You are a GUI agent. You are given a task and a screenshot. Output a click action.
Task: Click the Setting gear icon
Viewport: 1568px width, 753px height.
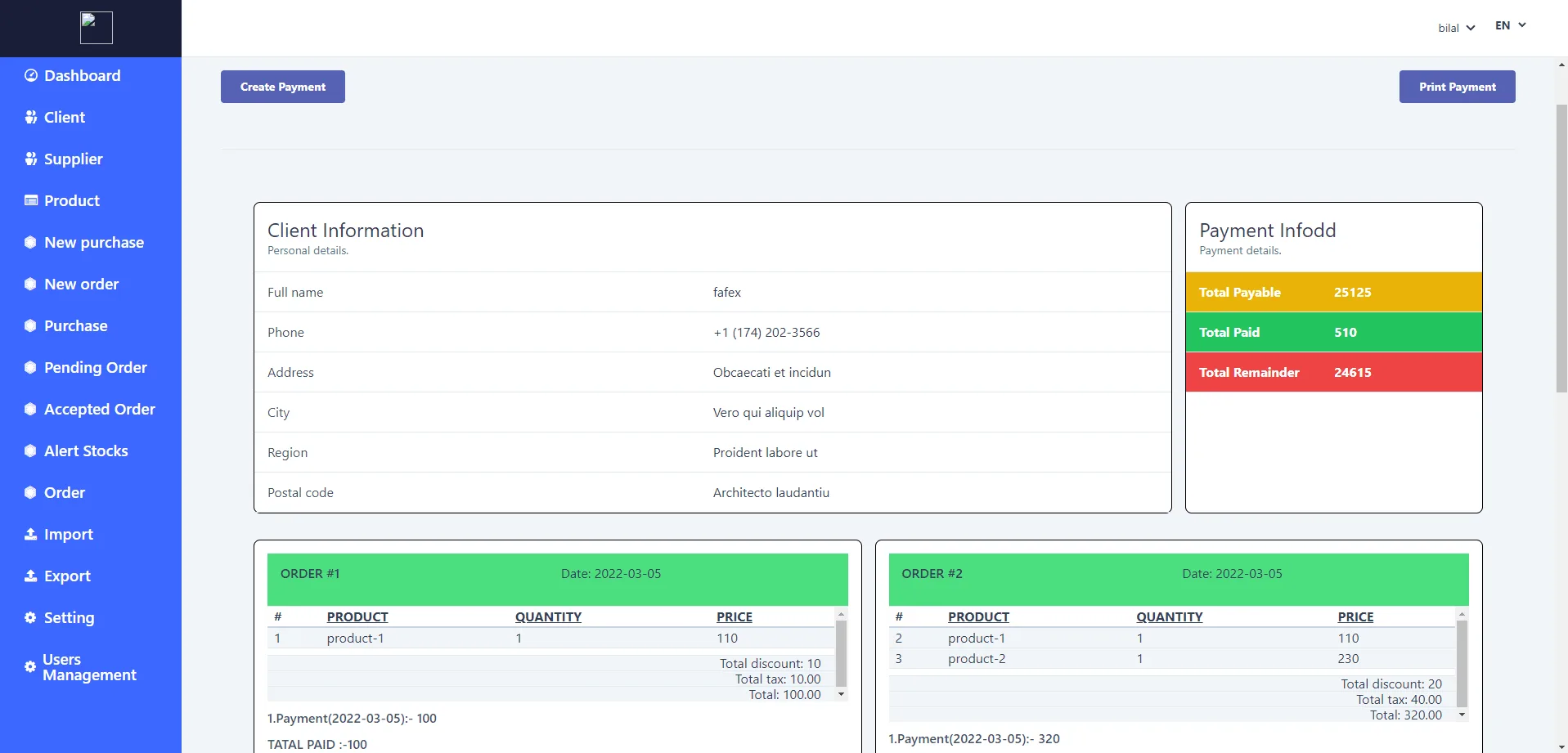pos(30,617)
